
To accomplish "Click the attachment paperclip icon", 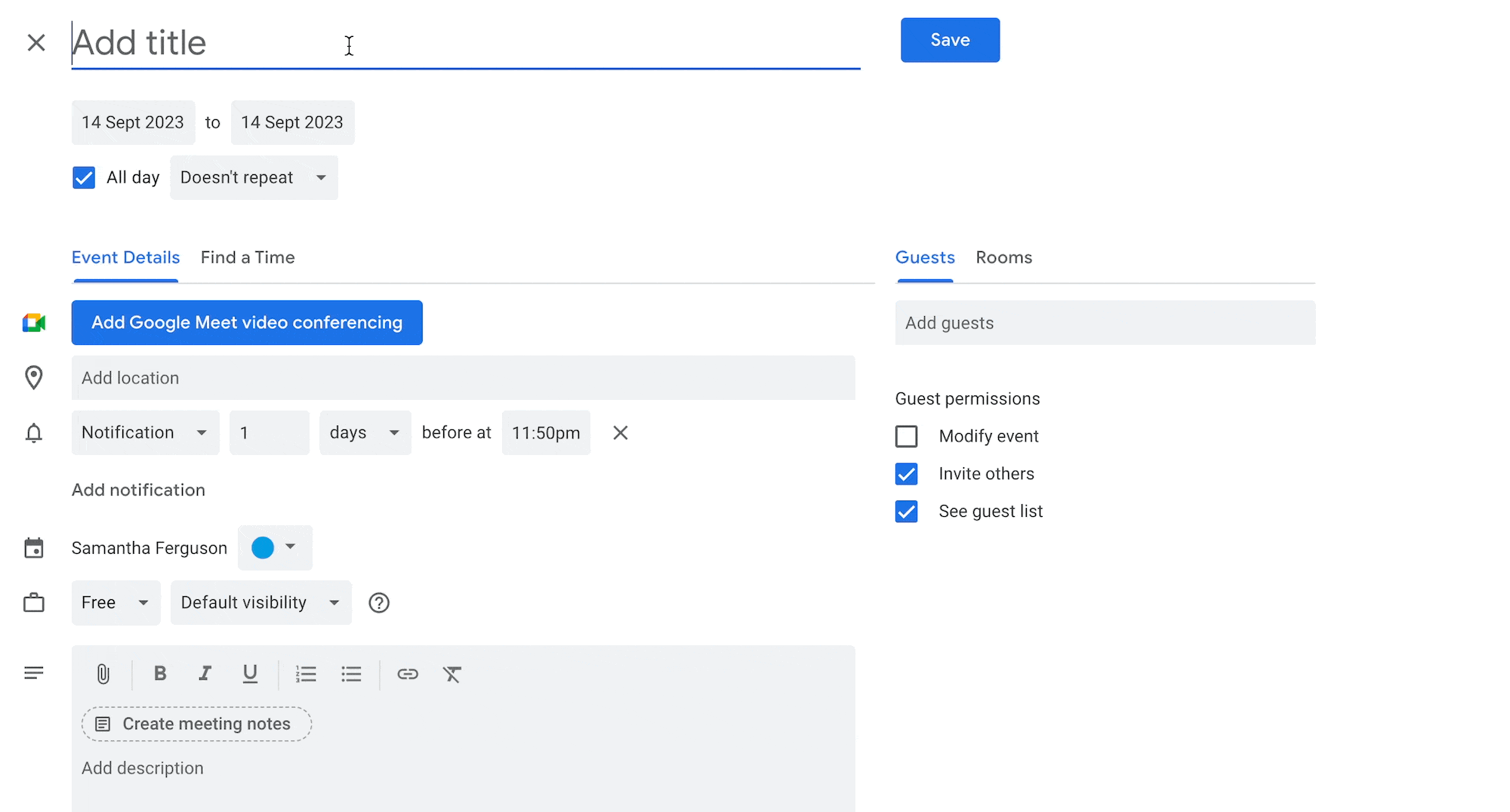I will tap(103, 674).
